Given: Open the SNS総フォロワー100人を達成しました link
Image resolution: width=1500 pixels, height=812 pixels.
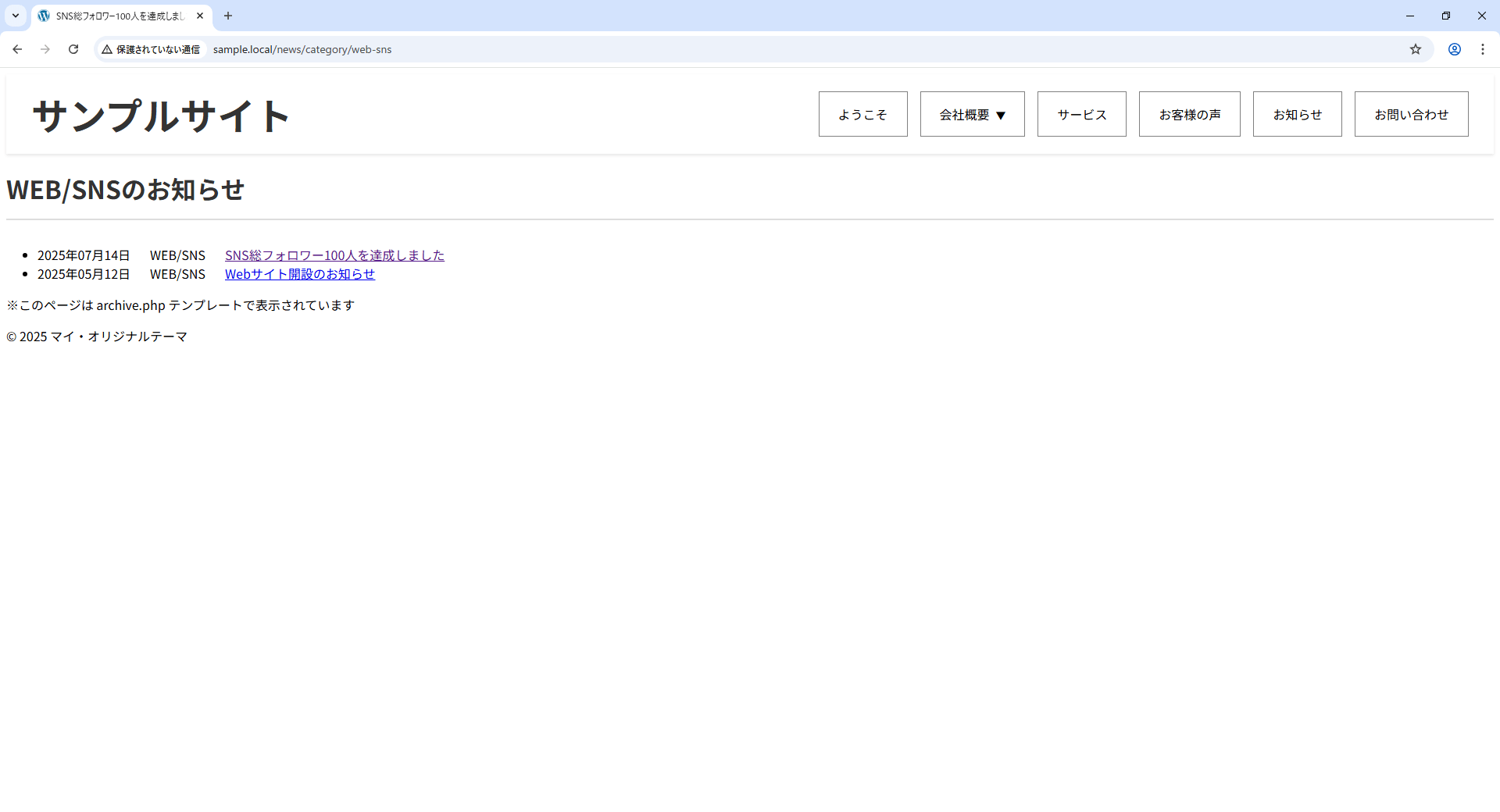Looking at the screenshot, I should click(334, 255).
